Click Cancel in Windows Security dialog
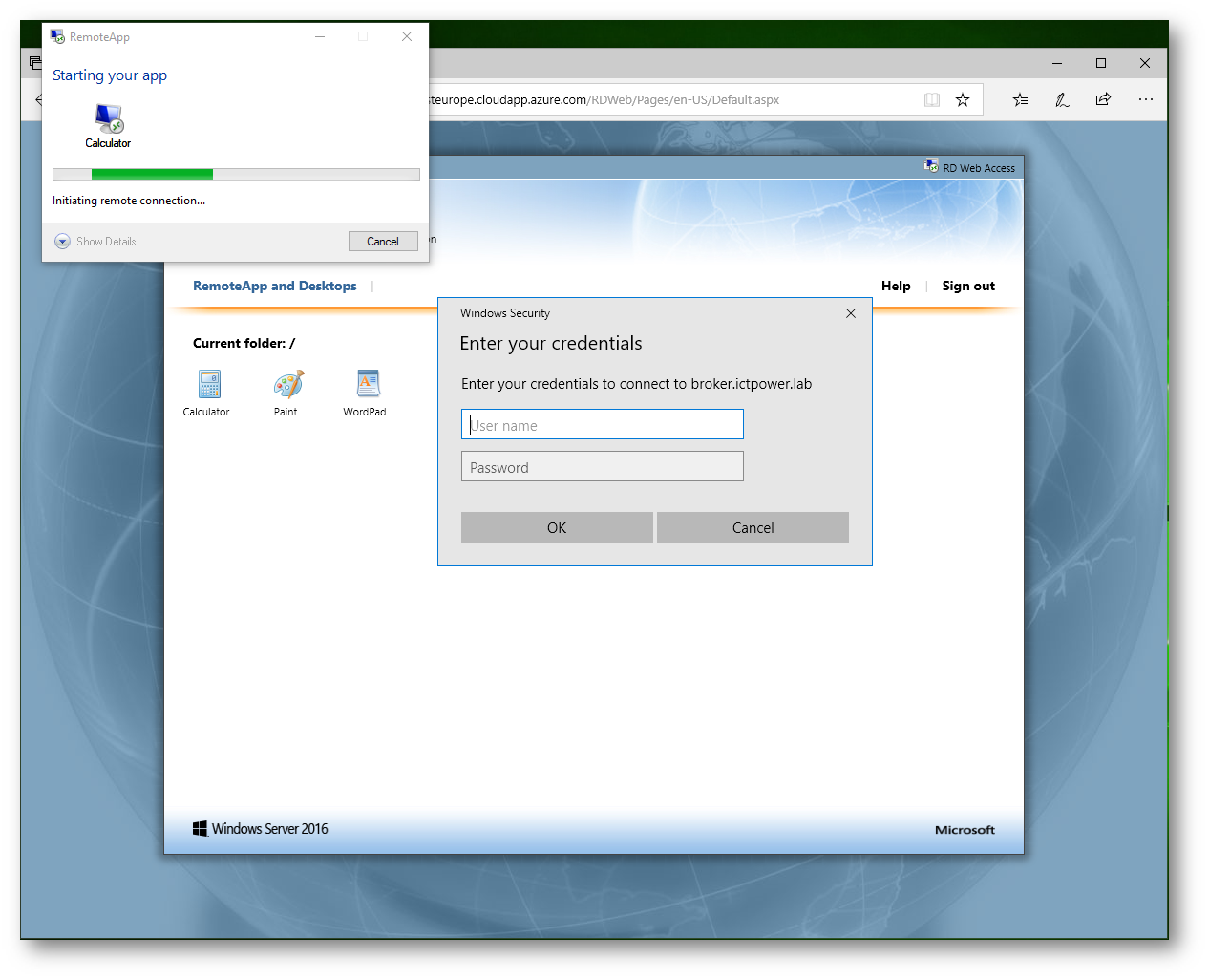Viewport: 1209px width, 980px height. coord(753,527)
